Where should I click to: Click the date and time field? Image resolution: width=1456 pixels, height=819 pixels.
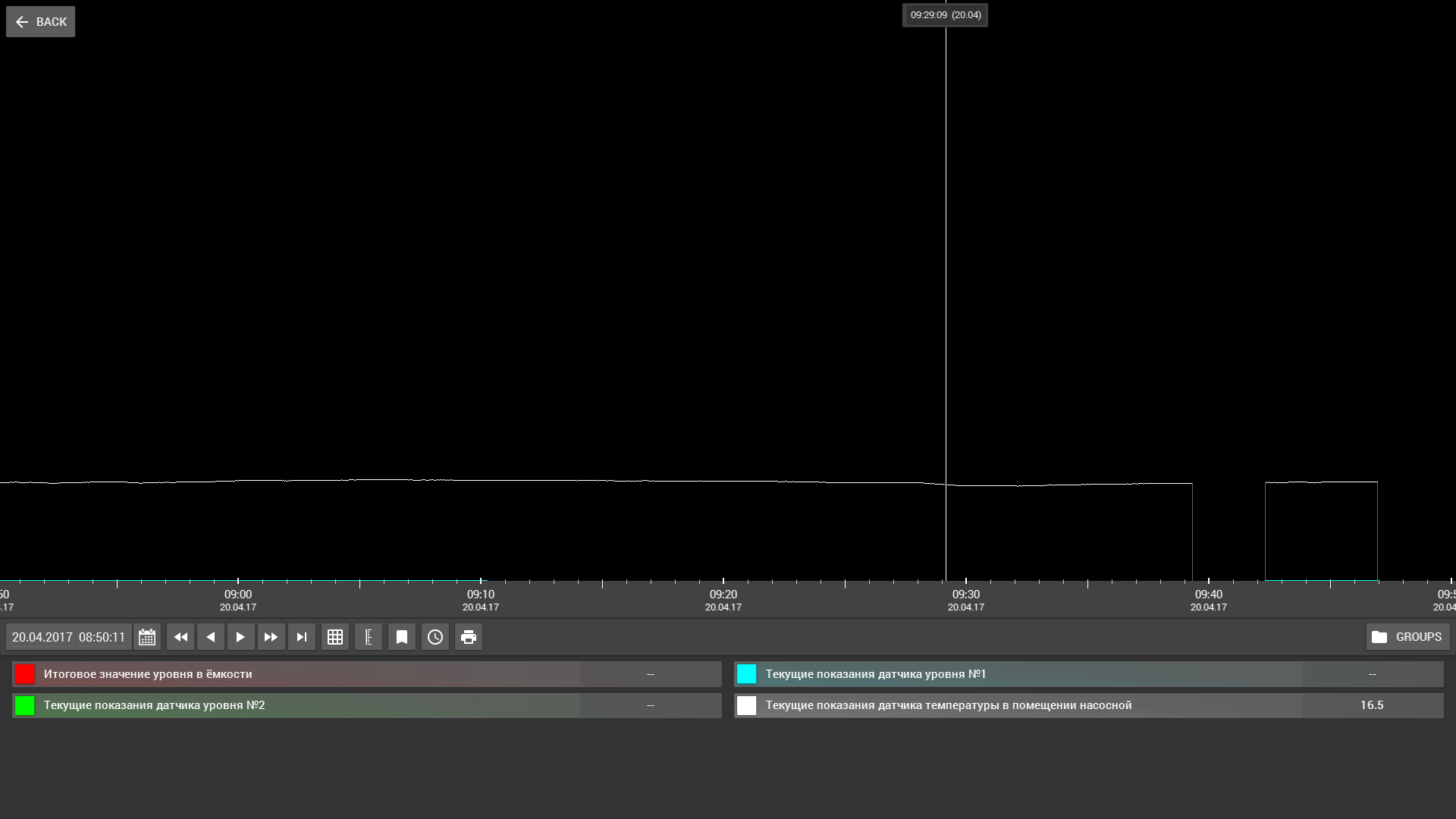(68, 637)
